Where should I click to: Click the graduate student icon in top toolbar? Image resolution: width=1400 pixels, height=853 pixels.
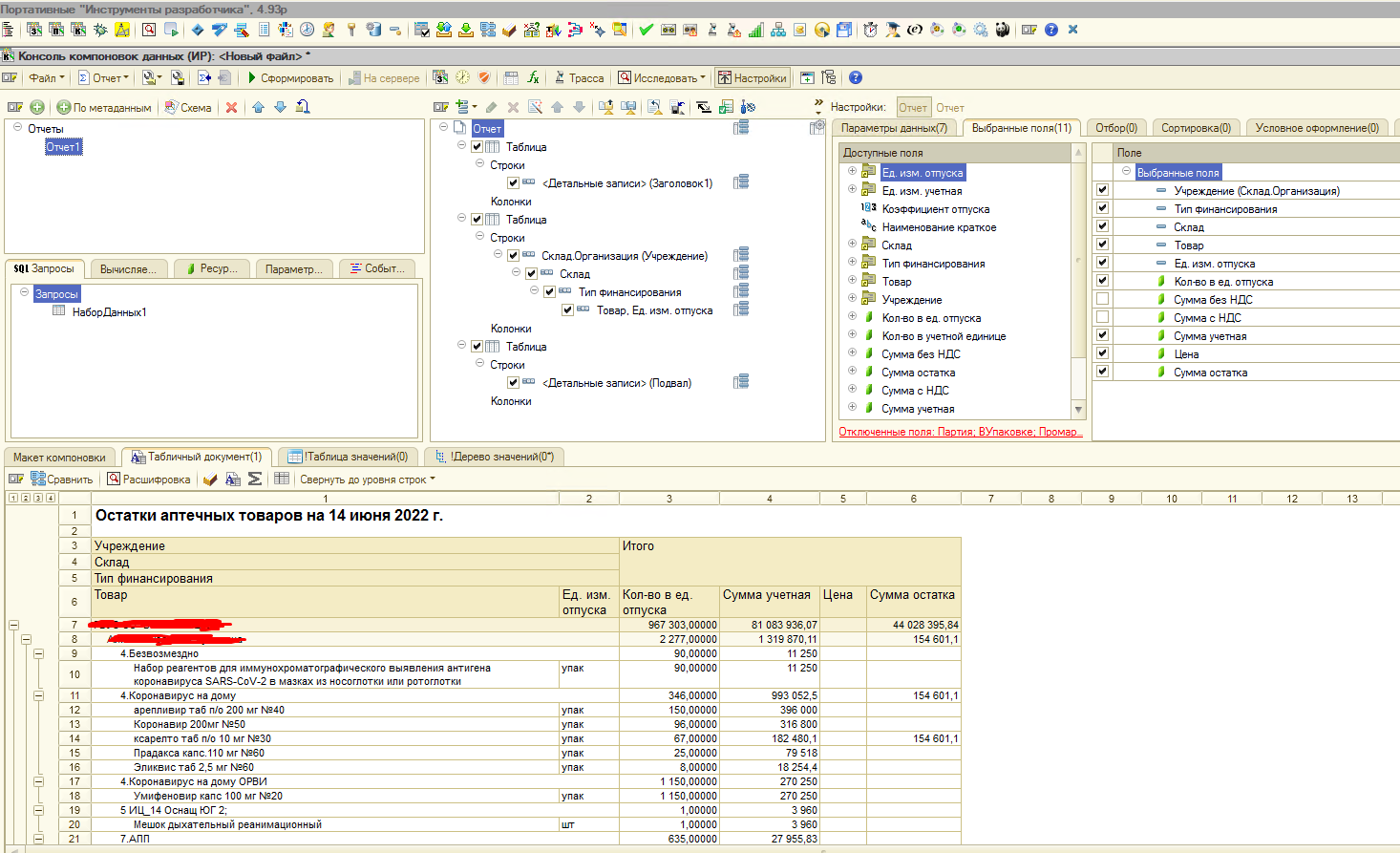(893, 30)
